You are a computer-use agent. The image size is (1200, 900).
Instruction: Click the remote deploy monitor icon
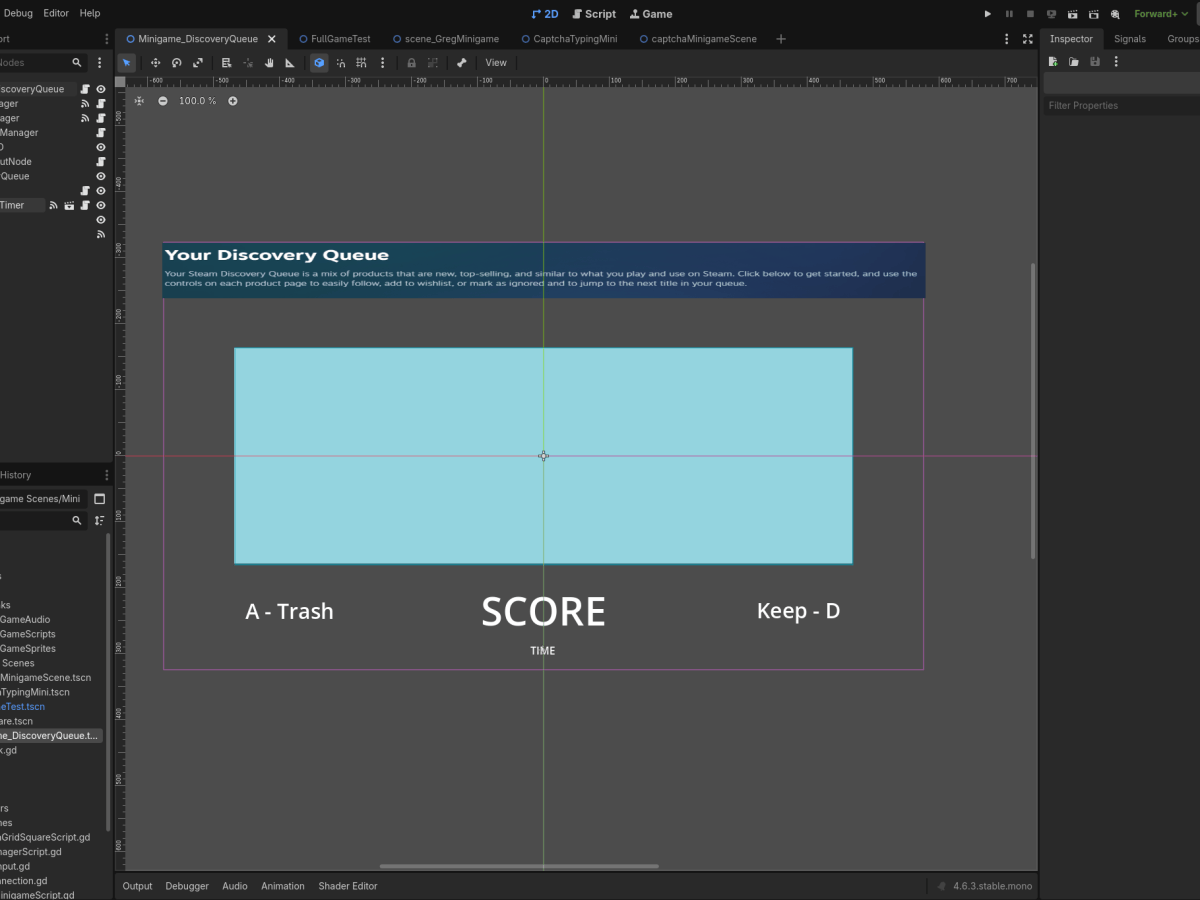1051,14
